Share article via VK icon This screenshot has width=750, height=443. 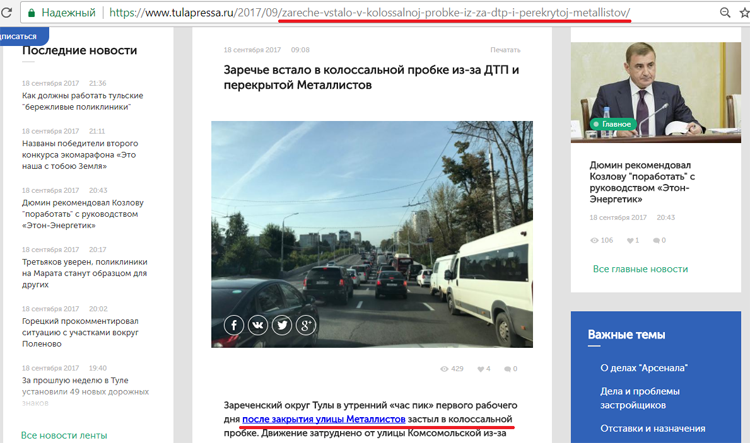click(257, 325)
